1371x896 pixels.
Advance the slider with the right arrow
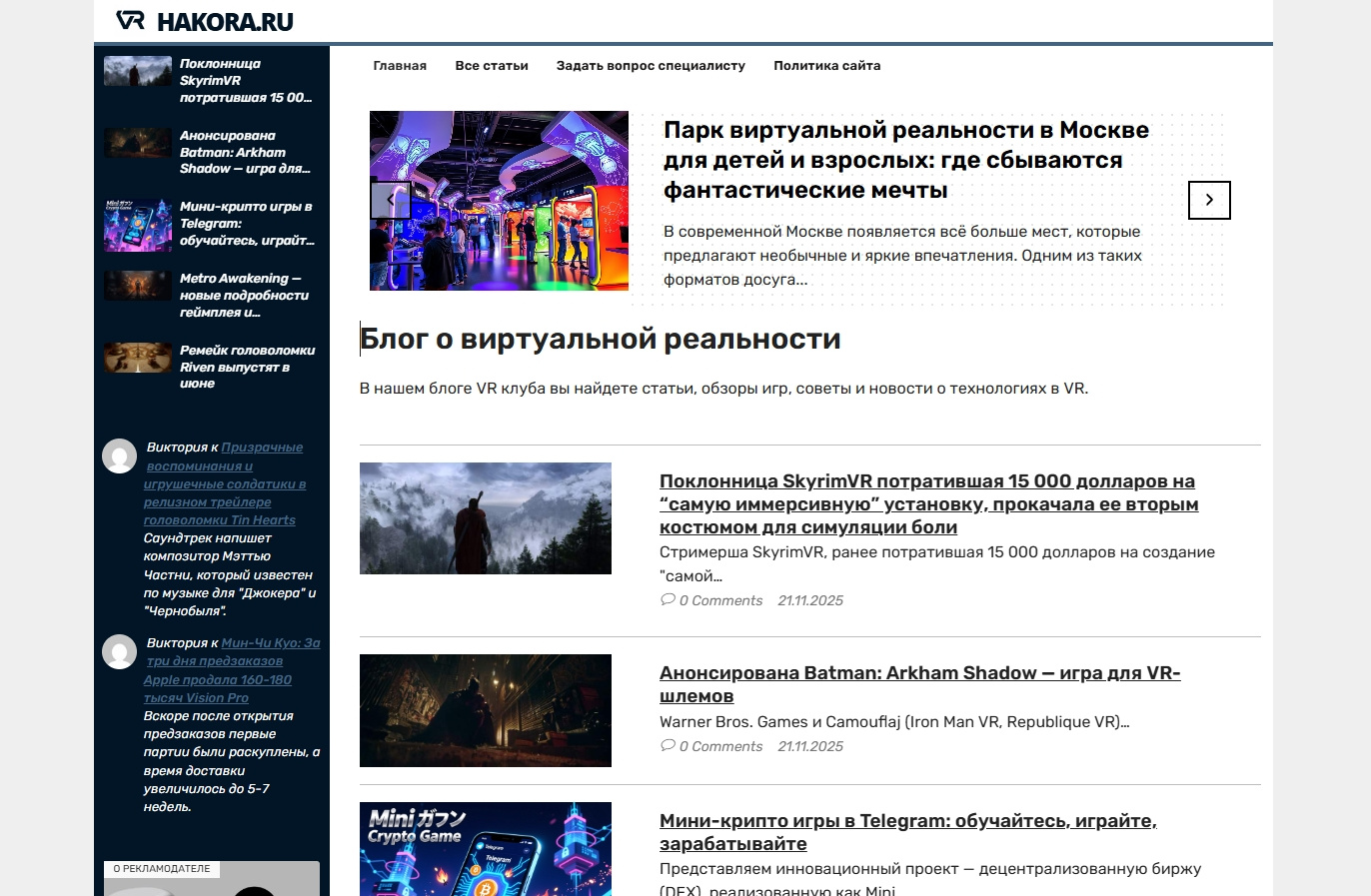tap(1209, 200)
